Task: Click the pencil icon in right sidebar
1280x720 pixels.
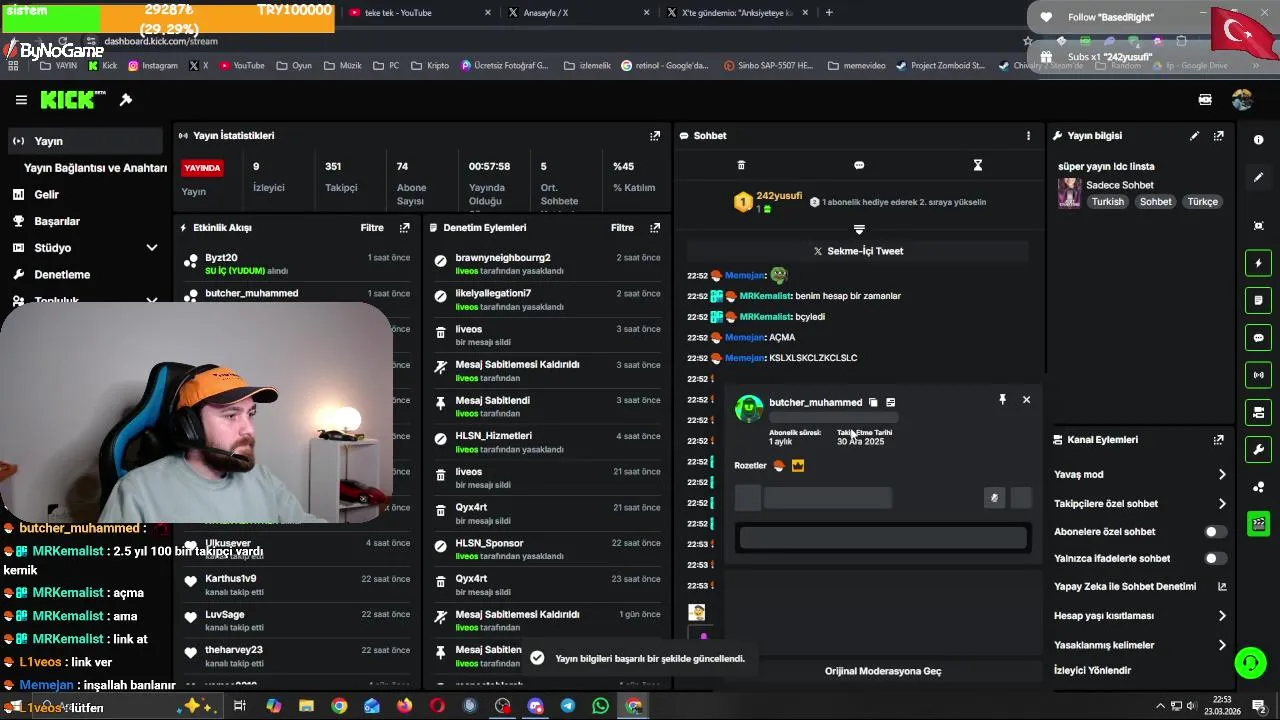Action: tap(1259, 177)
